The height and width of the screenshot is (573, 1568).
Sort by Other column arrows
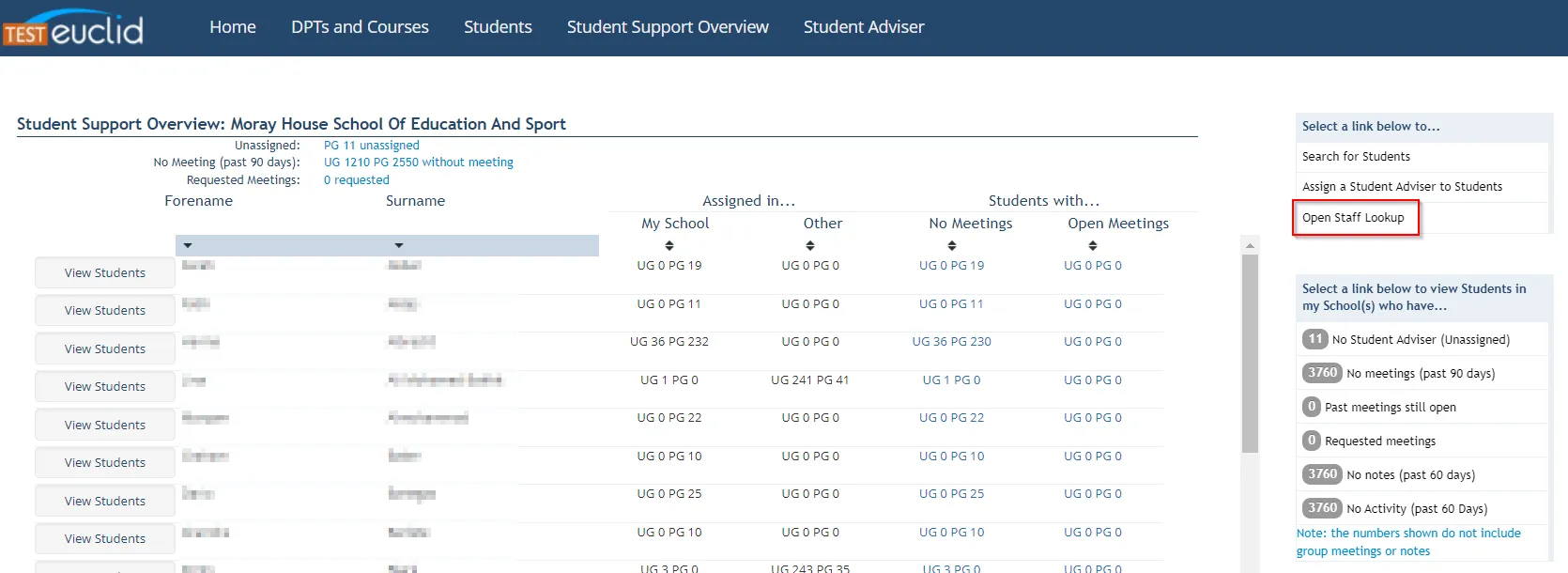(810, 245)
